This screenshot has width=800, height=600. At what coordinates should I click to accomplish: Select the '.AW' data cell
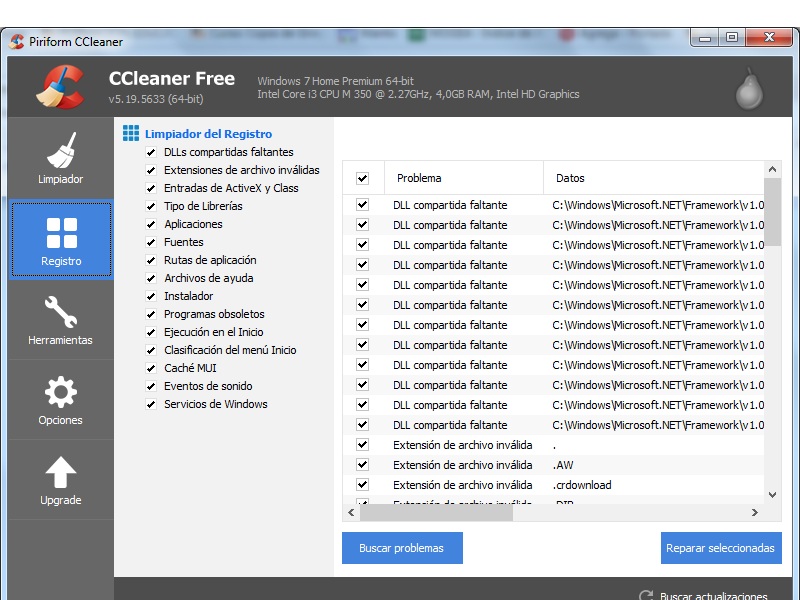coord(563,465)
